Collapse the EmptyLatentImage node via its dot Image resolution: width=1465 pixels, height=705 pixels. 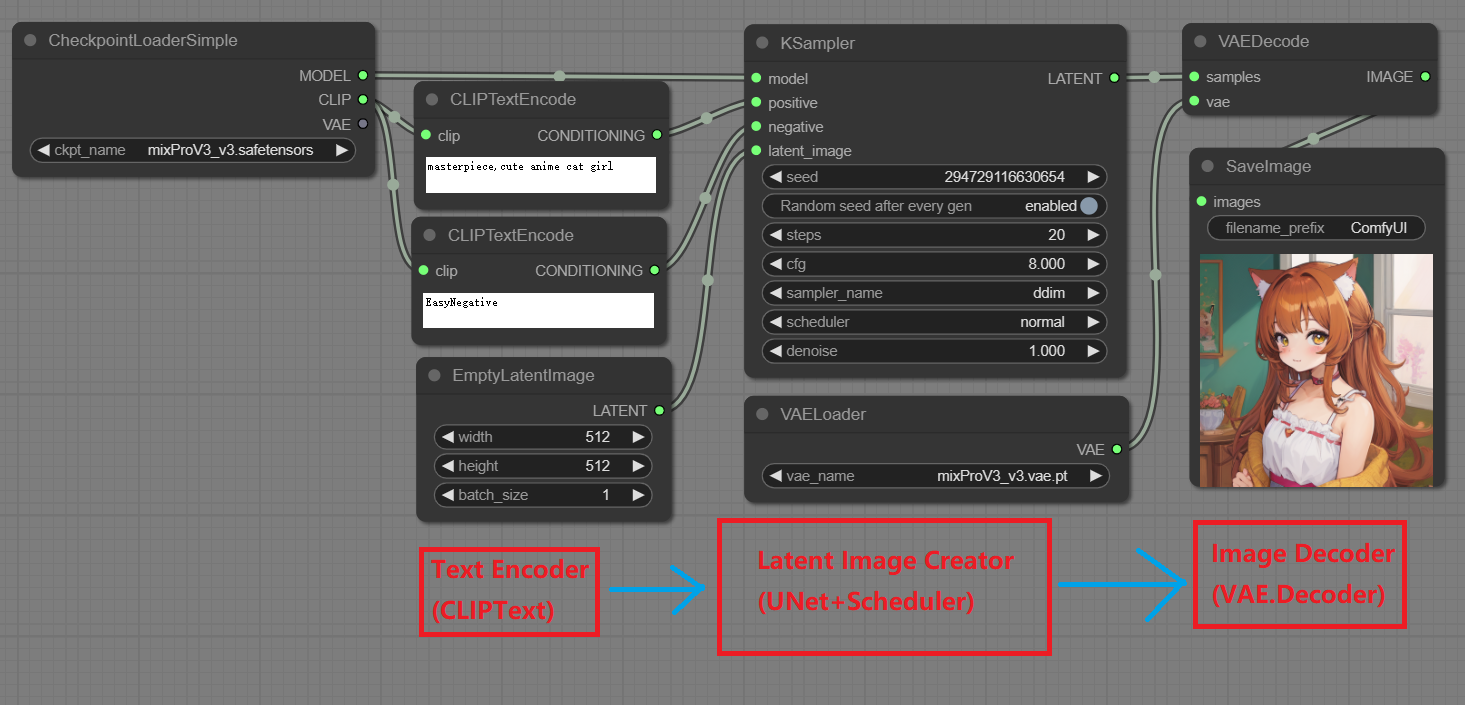(x=434, y=376)
